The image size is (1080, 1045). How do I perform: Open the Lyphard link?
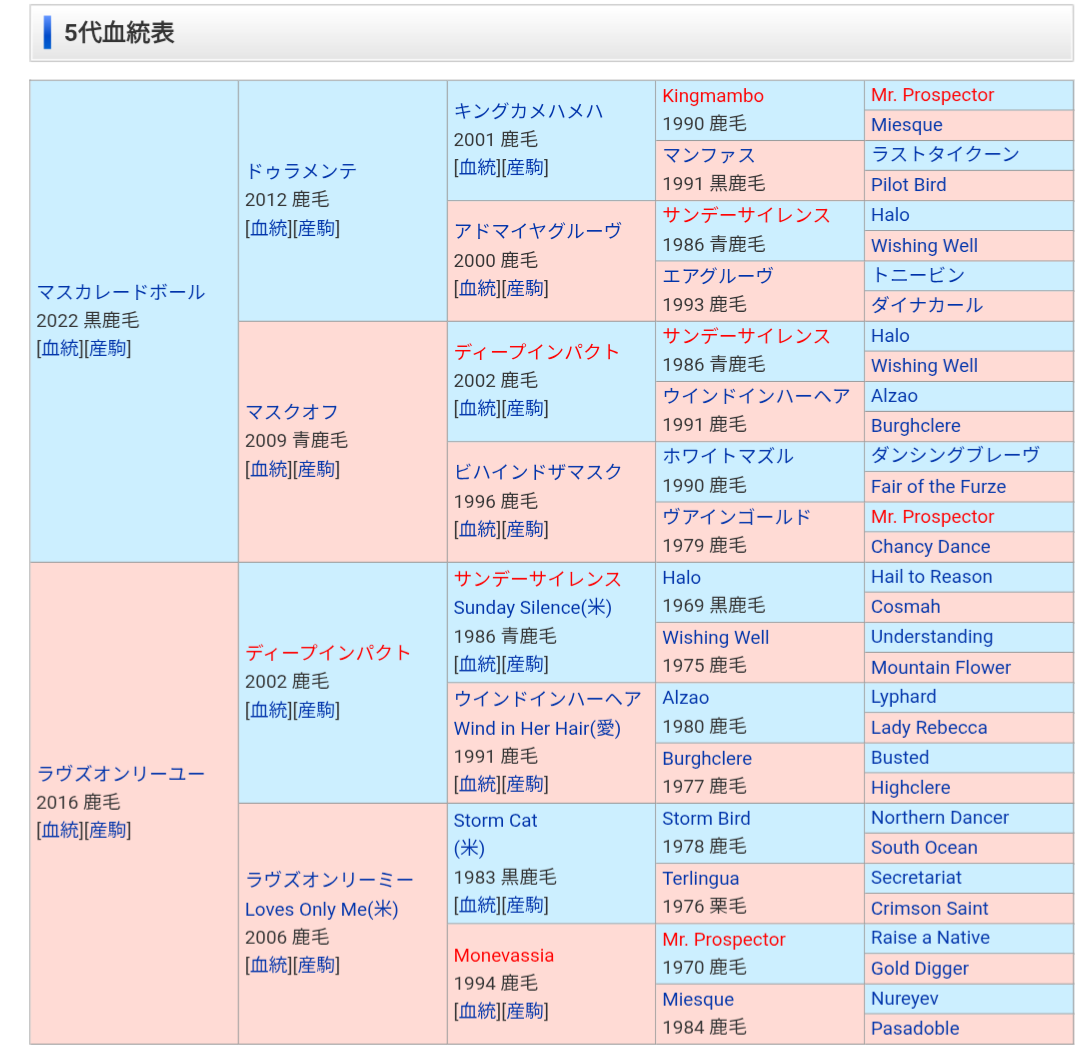(x=903, y=697)
